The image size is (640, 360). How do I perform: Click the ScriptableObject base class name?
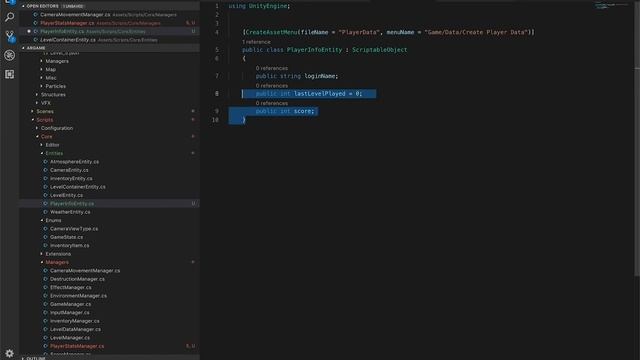click(380, 50)
